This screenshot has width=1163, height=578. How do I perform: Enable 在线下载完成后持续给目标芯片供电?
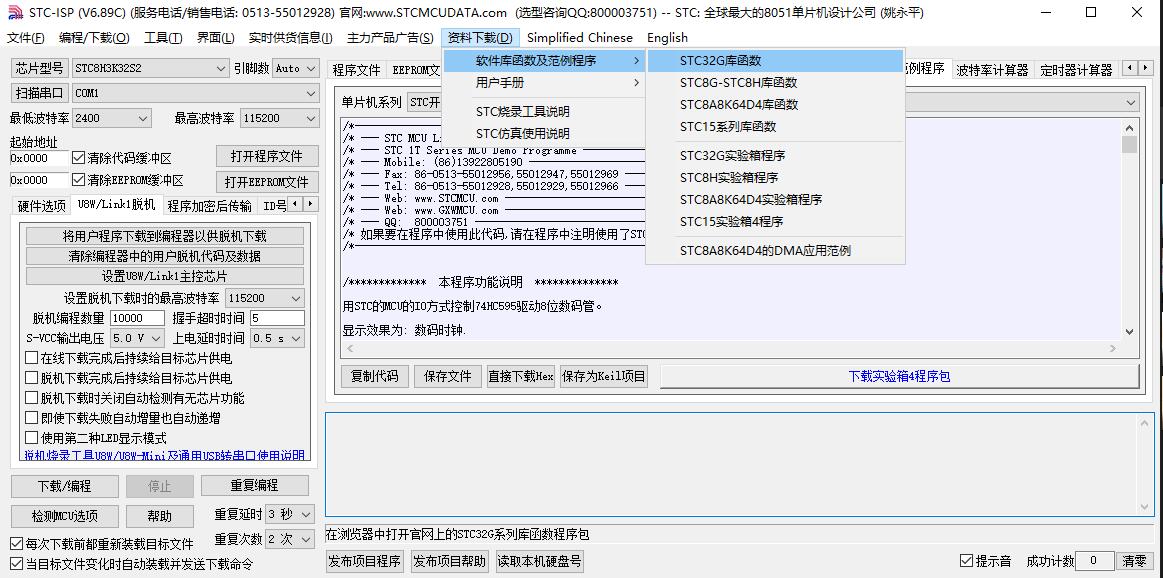tap(31, 358)
